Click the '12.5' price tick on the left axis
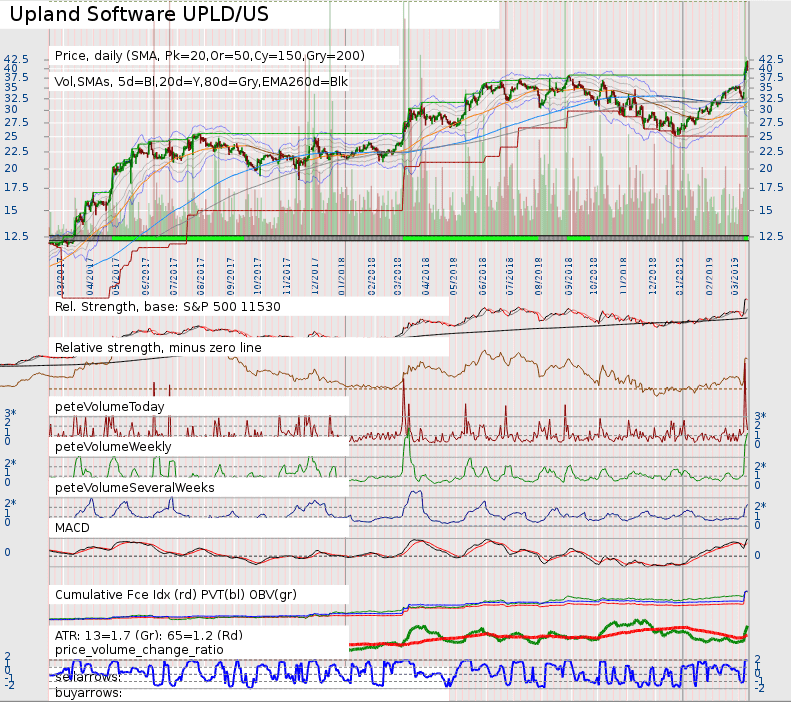The width and height of the screenshot is (791, 702). pos(16,236)
